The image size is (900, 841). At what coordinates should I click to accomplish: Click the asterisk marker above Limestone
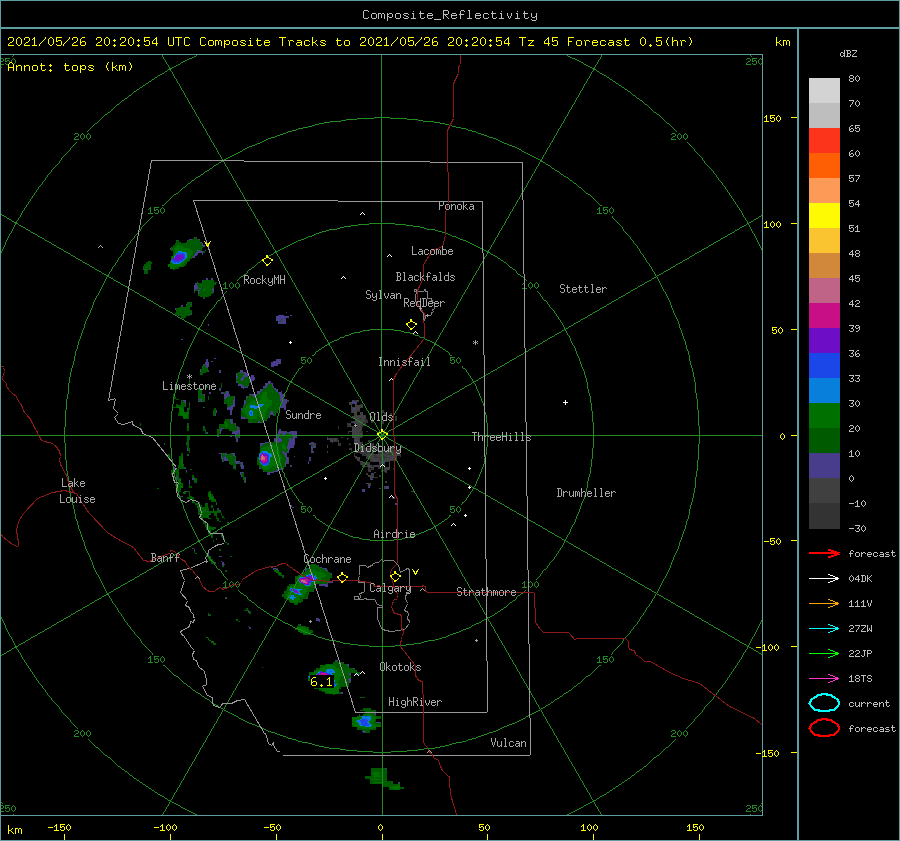tap(189, 377)
